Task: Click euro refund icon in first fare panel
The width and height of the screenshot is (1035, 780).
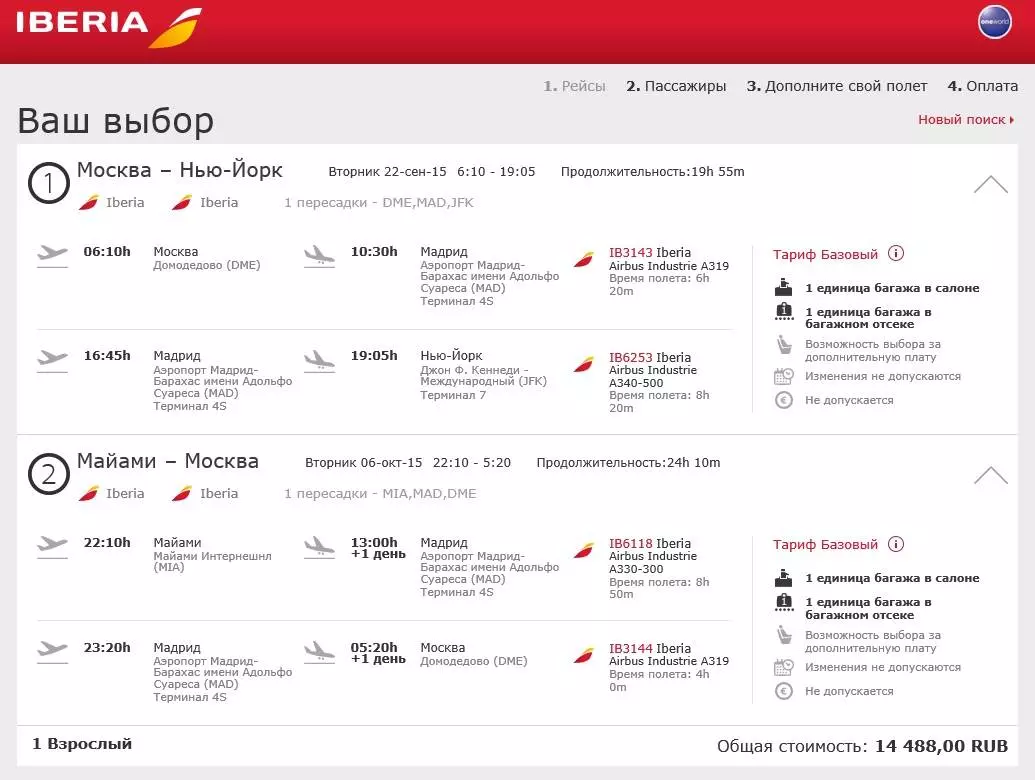Action: tap(784, 400)
